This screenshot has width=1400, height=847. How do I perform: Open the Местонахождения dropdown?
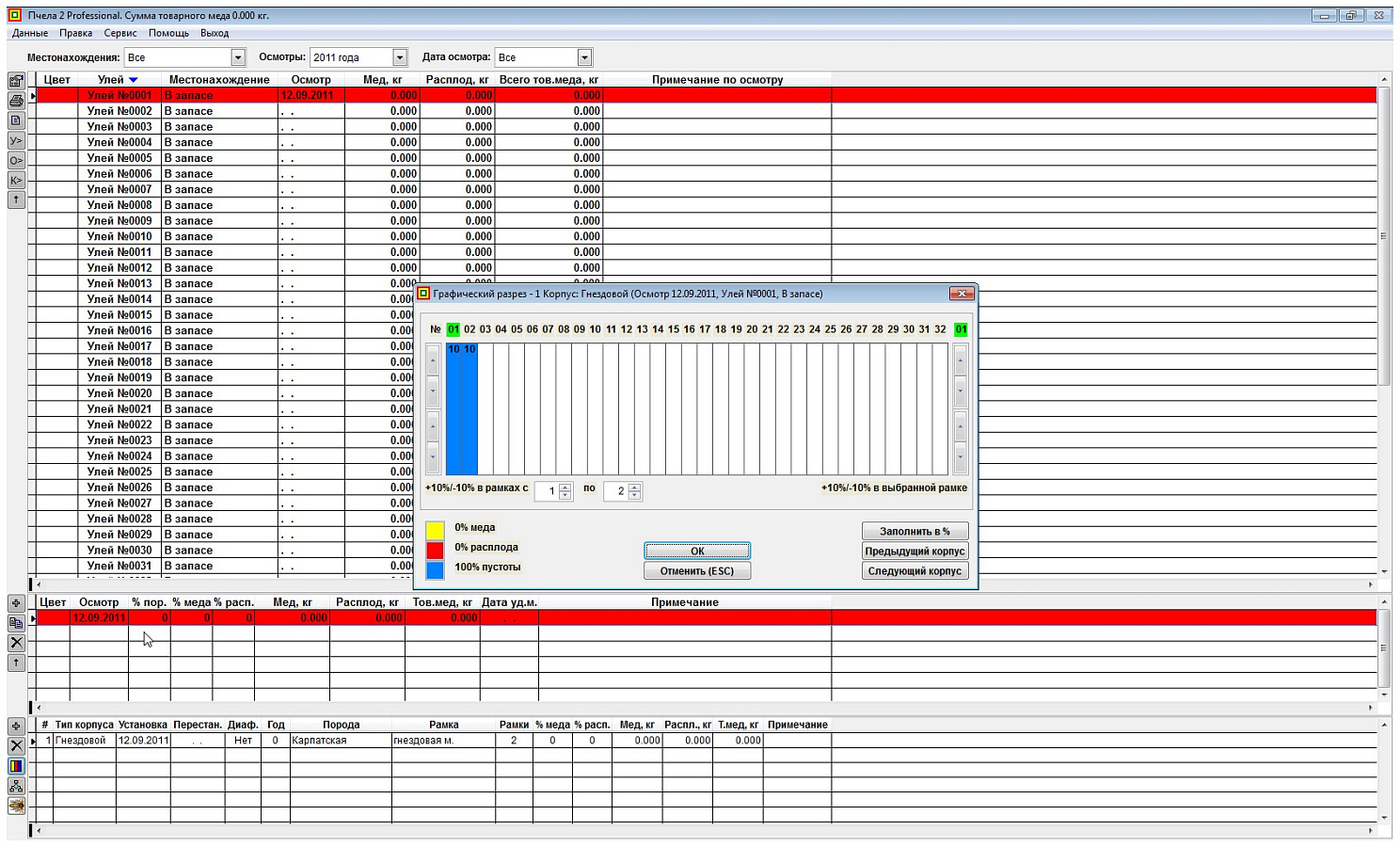click(238, 57)
